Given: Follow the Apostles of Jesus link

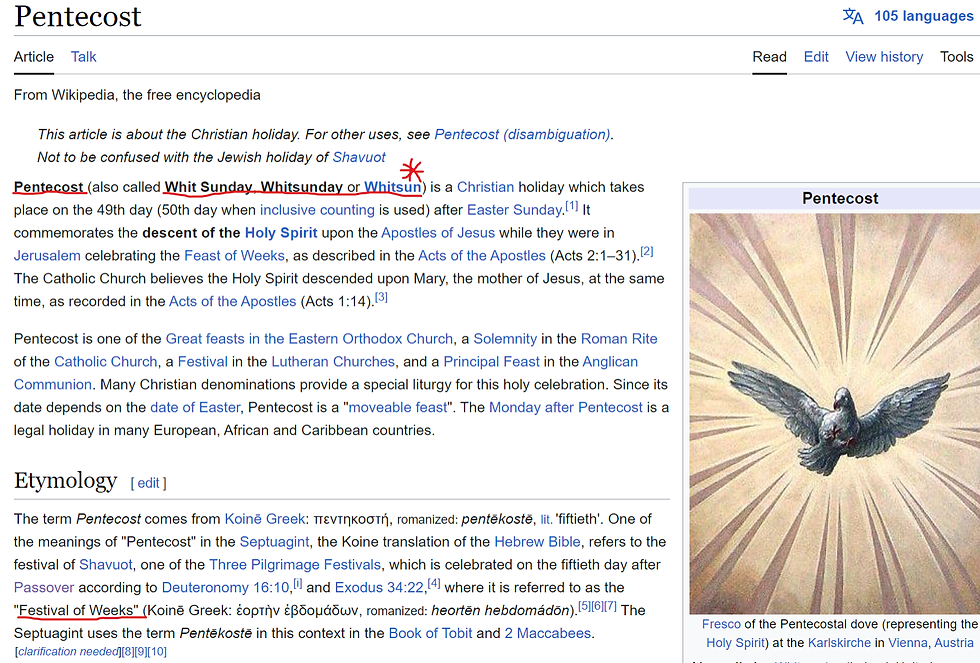Looking at the screenshot, I should [x=438, y=233].
